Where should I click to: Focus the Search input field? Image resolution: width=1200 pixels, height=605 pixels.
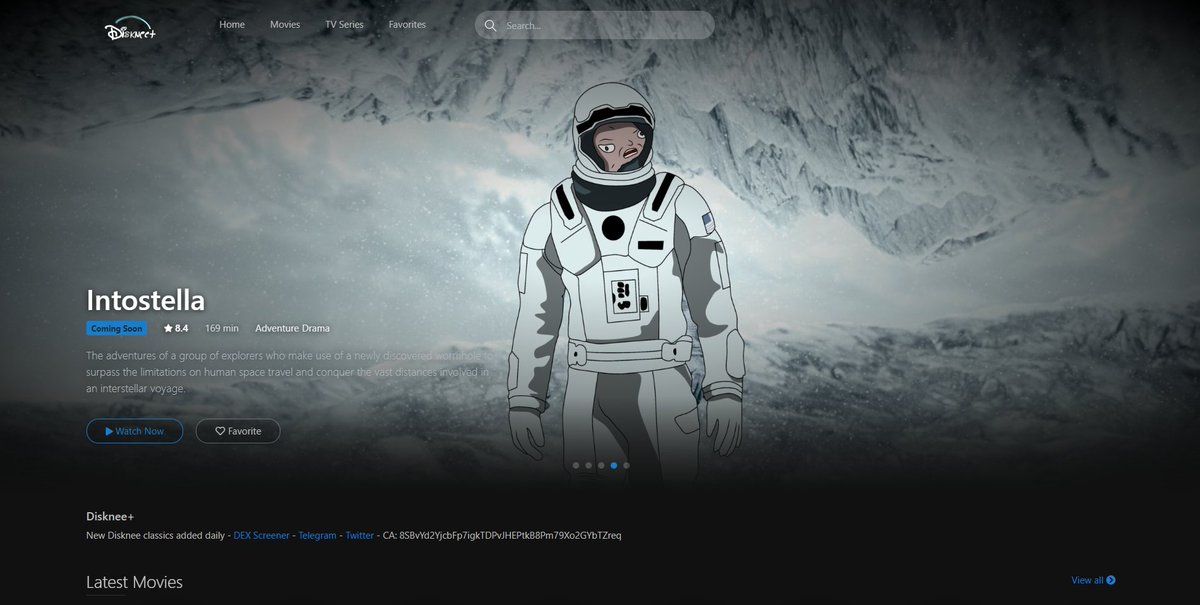point(594,25)
